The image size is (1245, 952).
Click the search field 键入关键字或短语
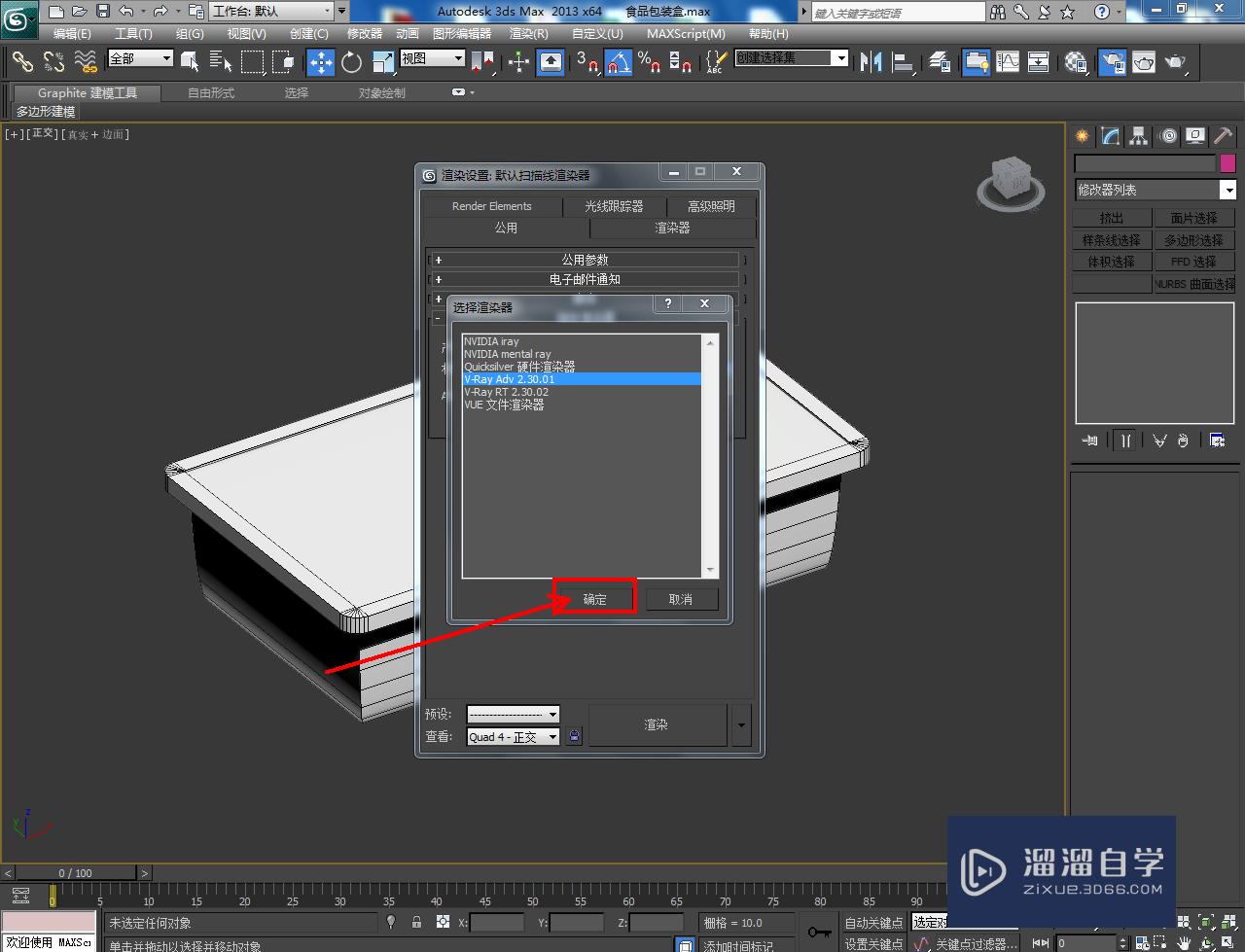click(x=898, y=12)
